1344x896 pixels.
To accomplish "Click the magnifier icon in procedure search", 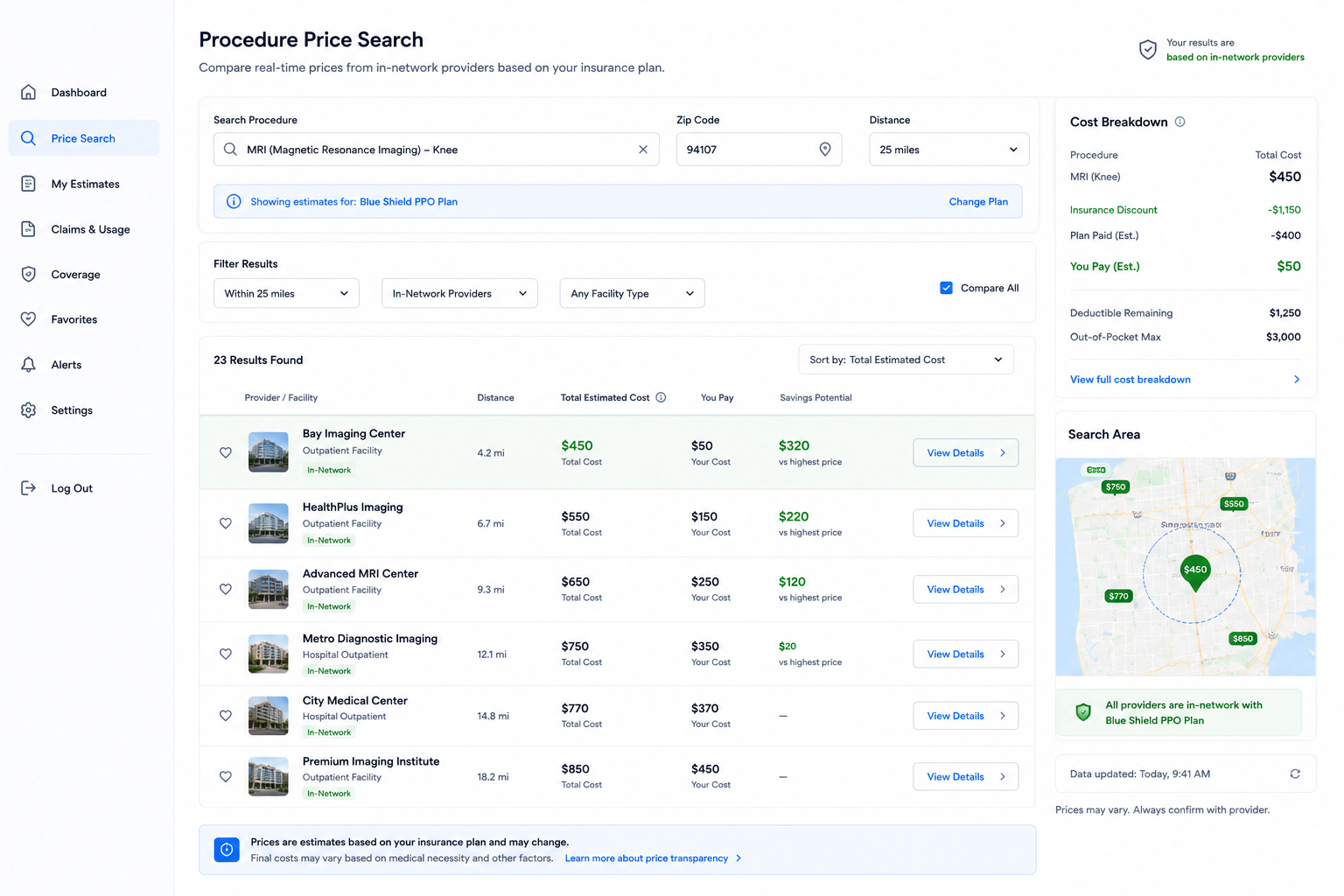I will pos(230,150).
